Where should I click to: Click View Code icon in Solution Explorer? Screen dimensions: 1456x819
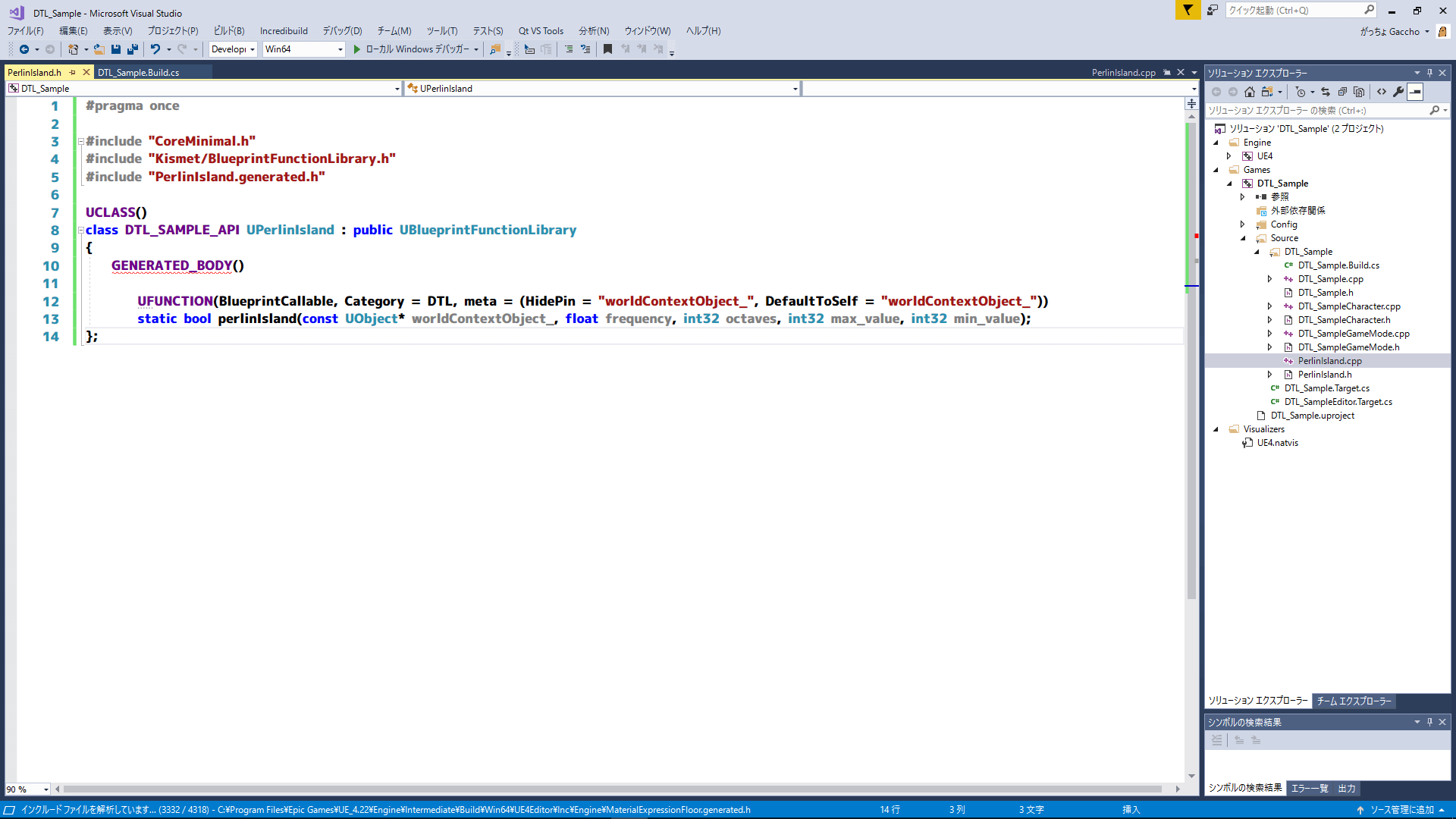click(1382, 92)
